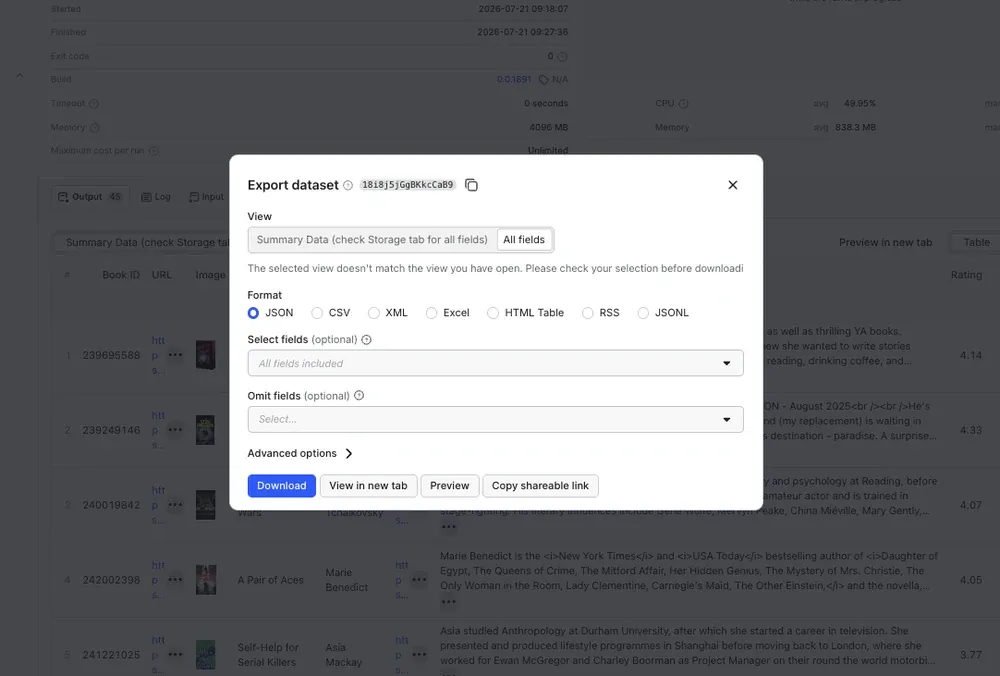Select the XML format radio button
This screenshot has width=1000, height=676.
point(374,313)
